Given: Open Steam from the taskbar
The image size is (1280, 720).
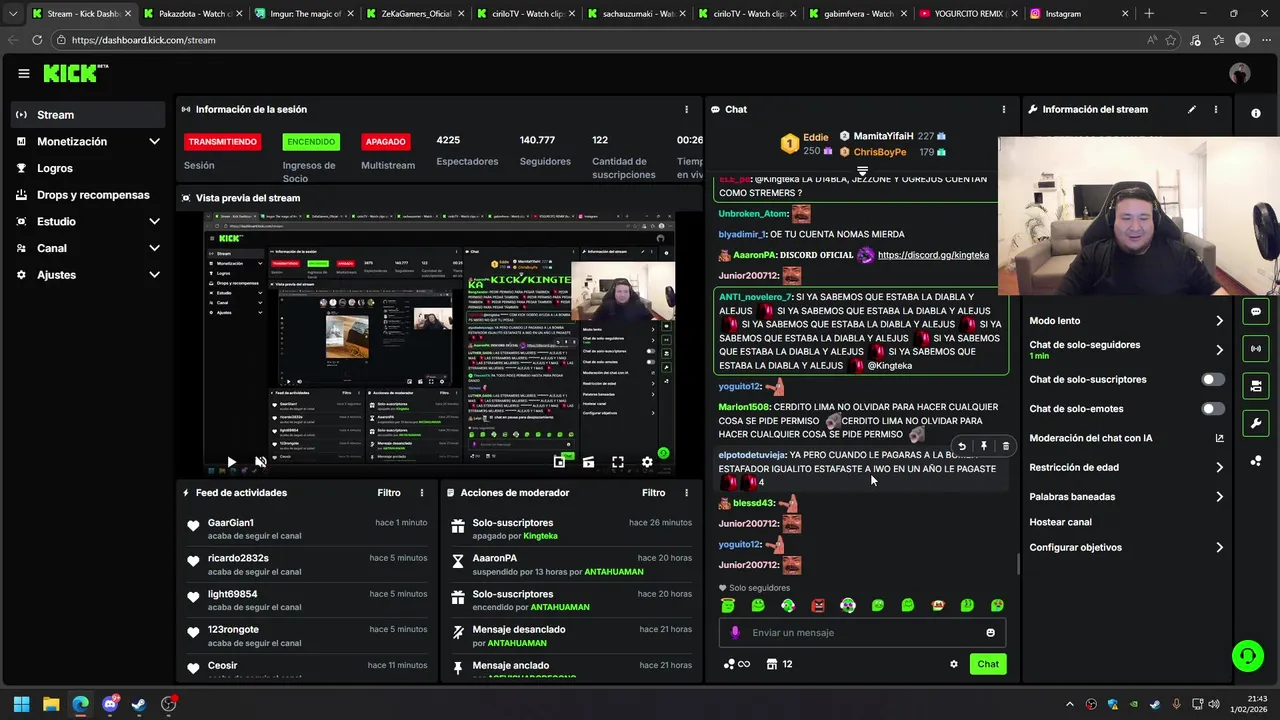Looking at the screenshot, I should click(139, 704).
